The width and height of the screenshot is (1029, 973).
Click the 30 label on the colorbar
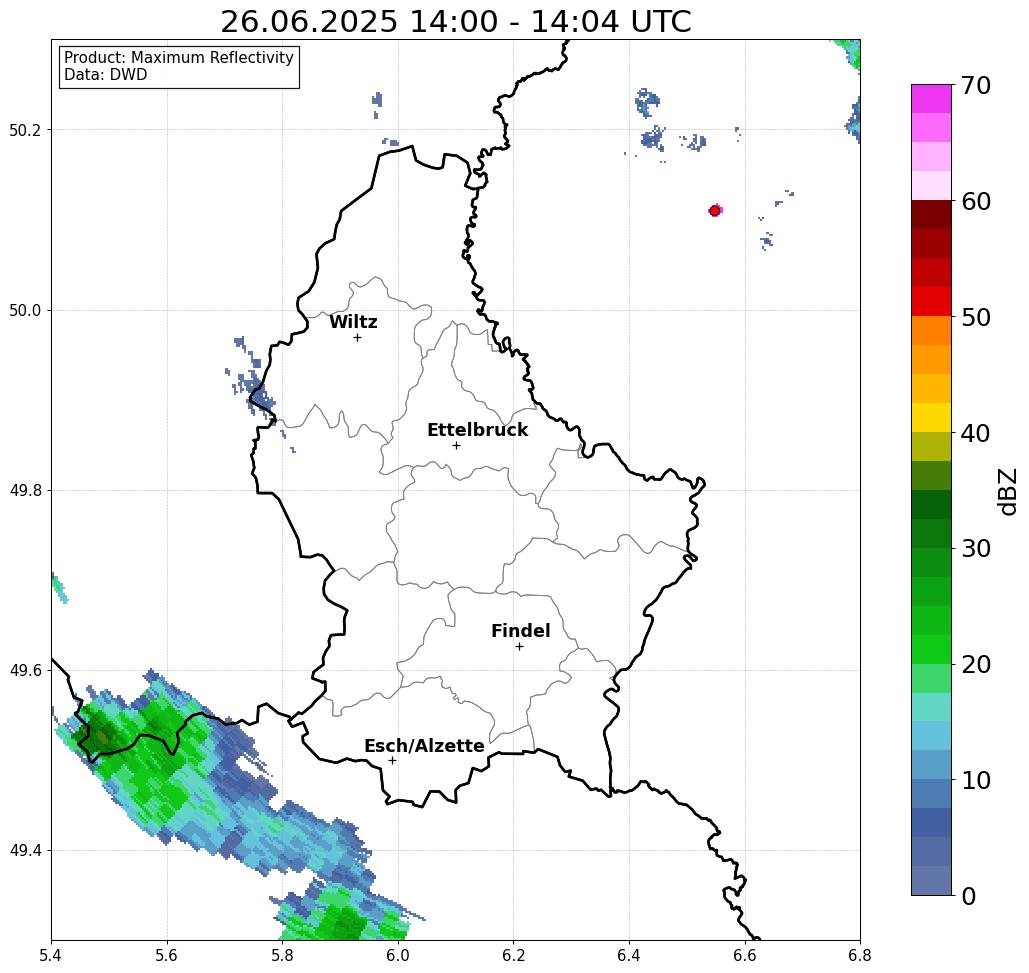pos(976,549)
